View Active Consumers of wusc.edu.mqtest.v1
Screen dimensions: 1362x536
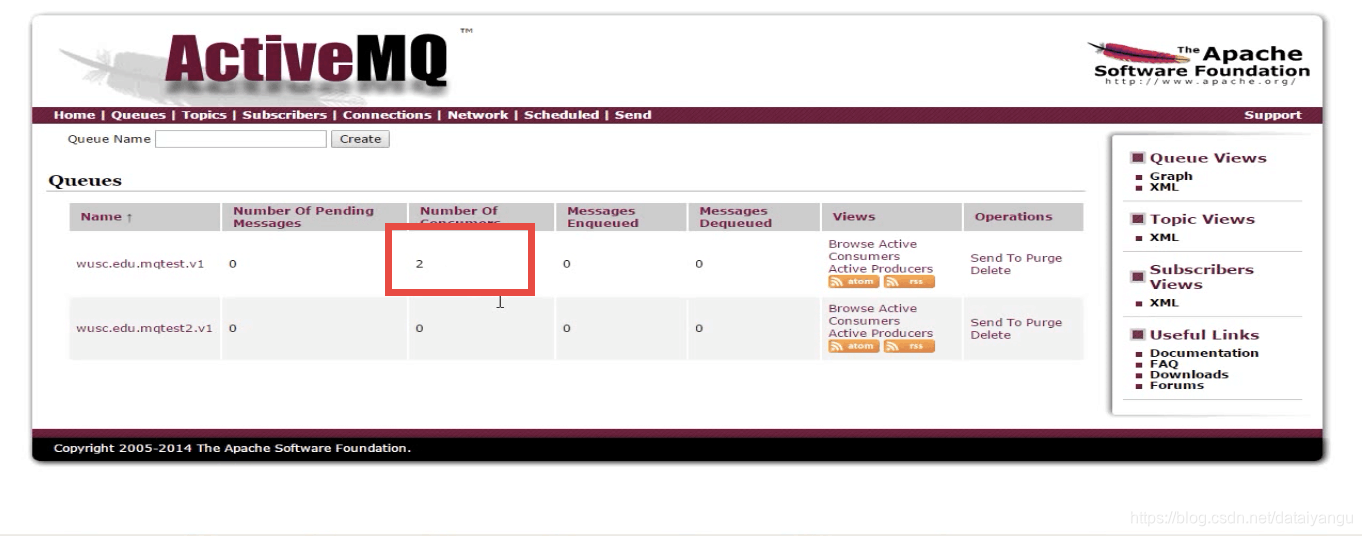point(873,250)
